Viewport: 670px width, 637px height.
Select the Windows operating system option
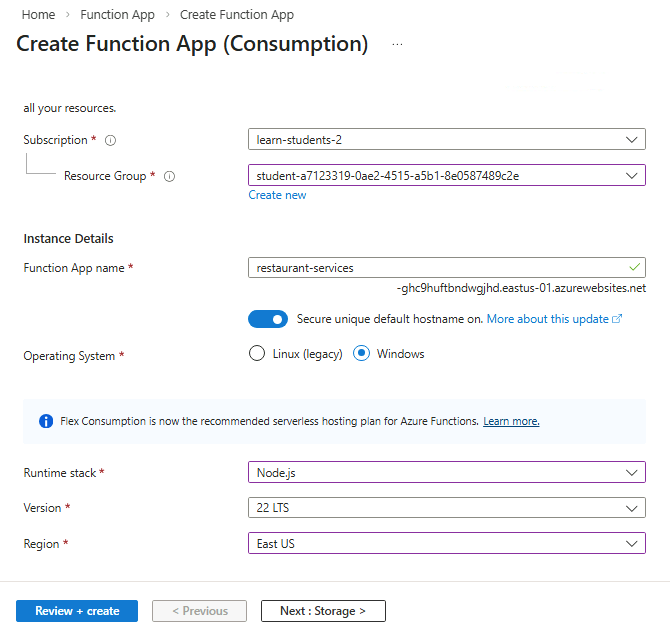362,354
